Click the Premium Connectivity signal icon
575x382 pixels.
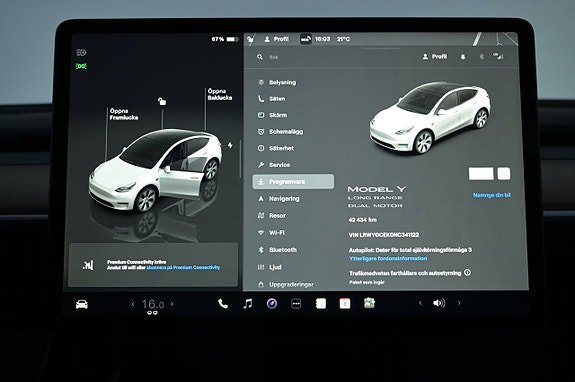[88, 265]
